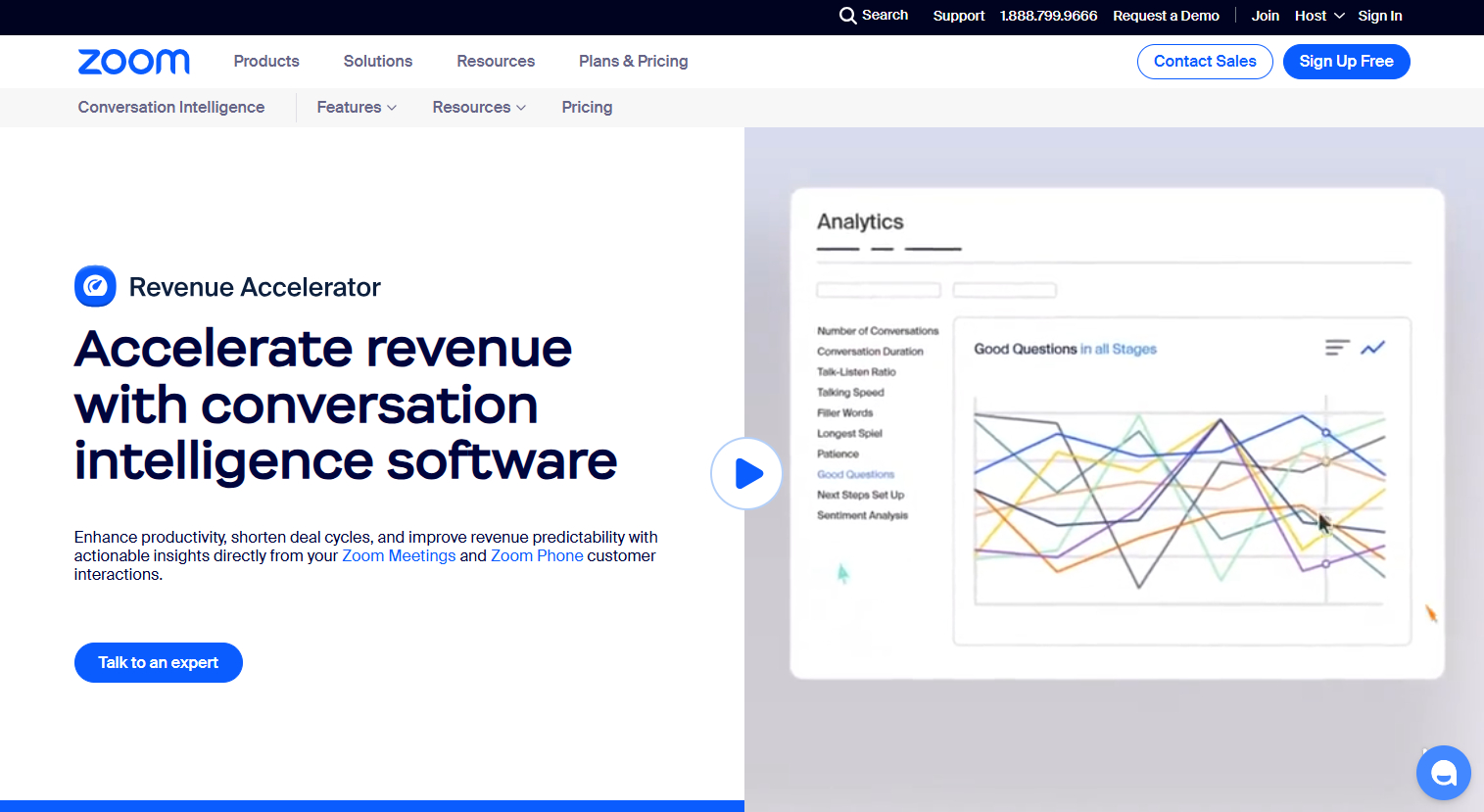Screen dimensions: 1484x812
Task: Click the 1.888.799.9666 phone number
Action: pyautogui.click(x=1048, y=16)
